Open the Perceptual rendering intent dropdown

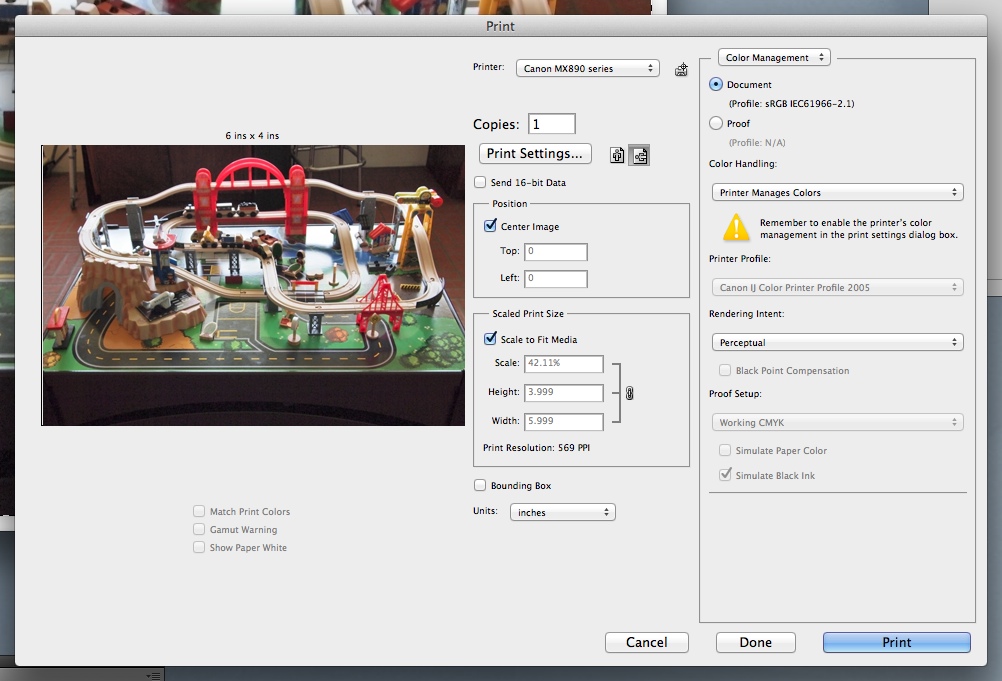click(x=839, y=342)
